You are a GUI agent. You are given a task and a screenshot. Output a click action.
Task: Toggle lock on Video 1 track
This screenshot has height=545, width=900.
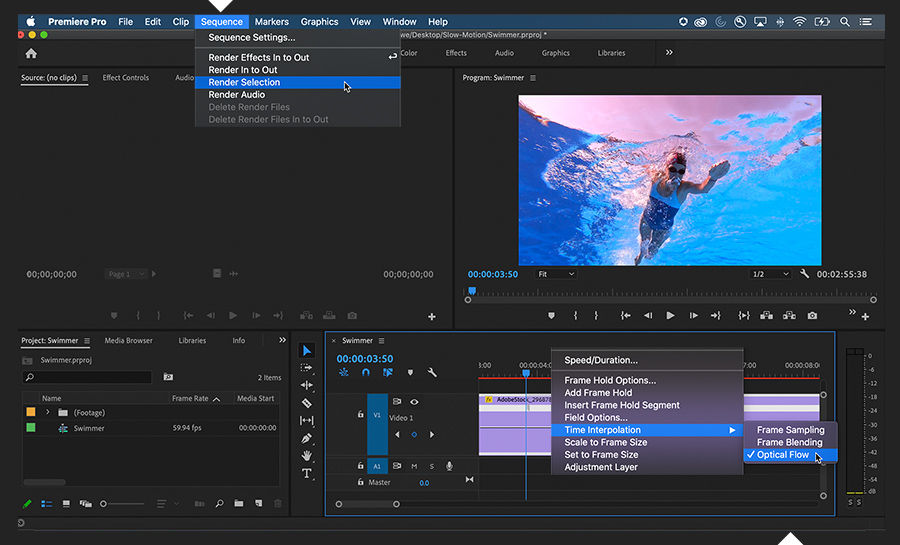[360, 414]
